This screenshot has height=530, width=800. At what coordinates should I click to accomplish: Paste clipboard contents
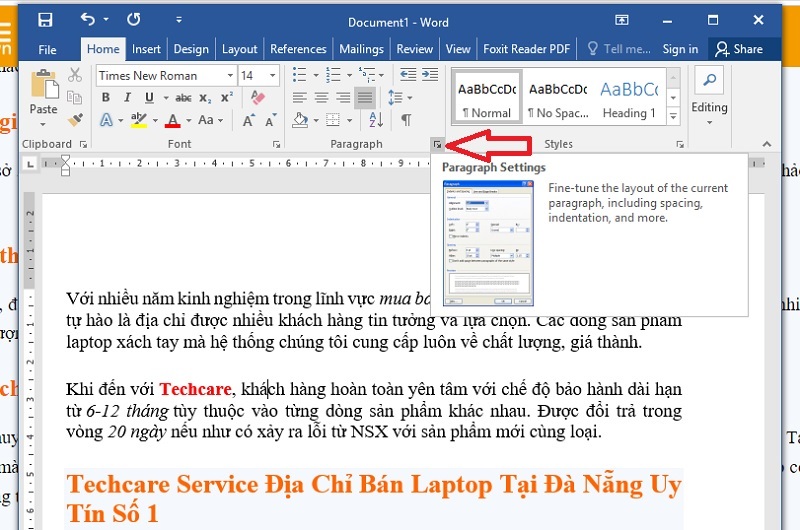click(x=44, y=85)
